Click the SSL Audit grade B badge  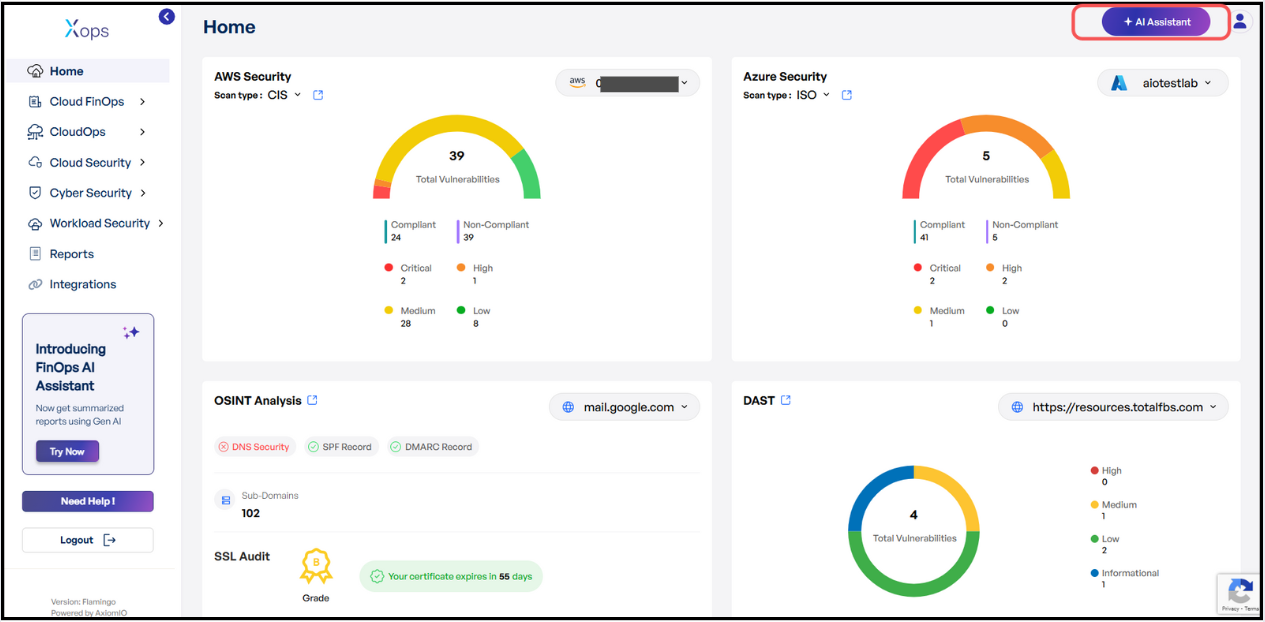[316, 567]
